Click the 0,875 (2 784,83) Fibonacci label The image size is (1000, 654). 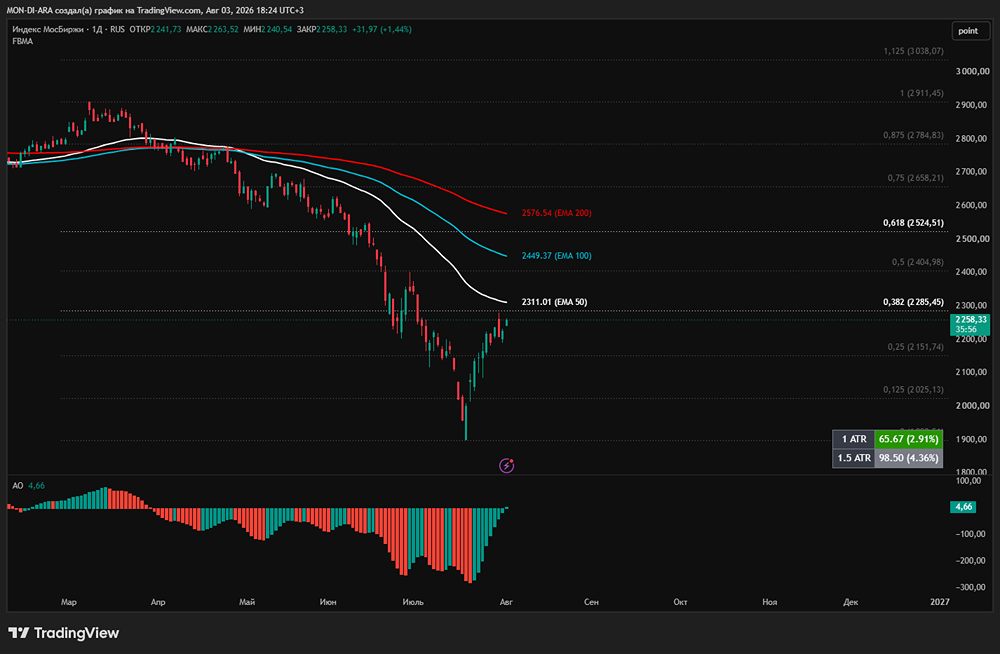(913, 135)
